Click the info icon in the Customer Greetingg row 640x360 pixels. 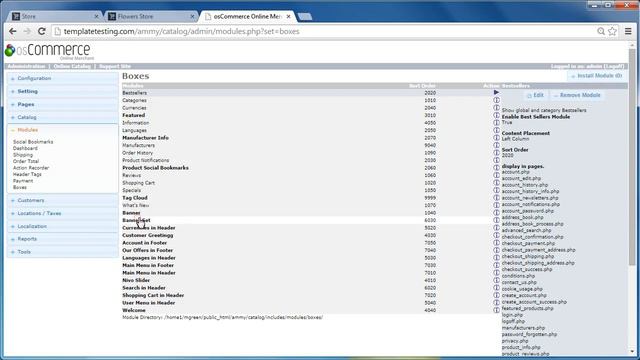(496, 235)
